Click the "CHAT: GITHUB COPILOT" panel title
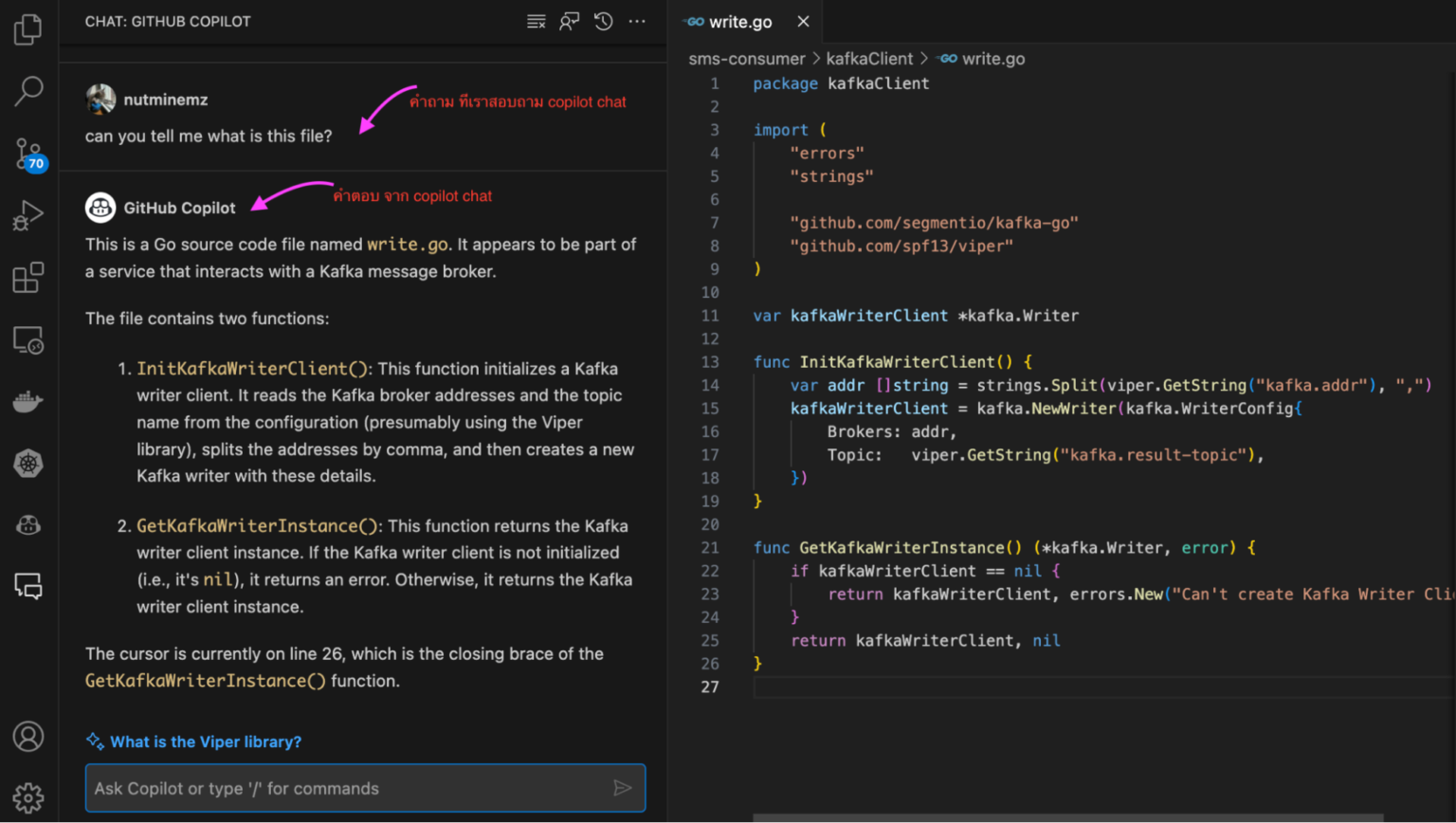The width and height of the screenshot is (1456, 823). click(168, 21)
